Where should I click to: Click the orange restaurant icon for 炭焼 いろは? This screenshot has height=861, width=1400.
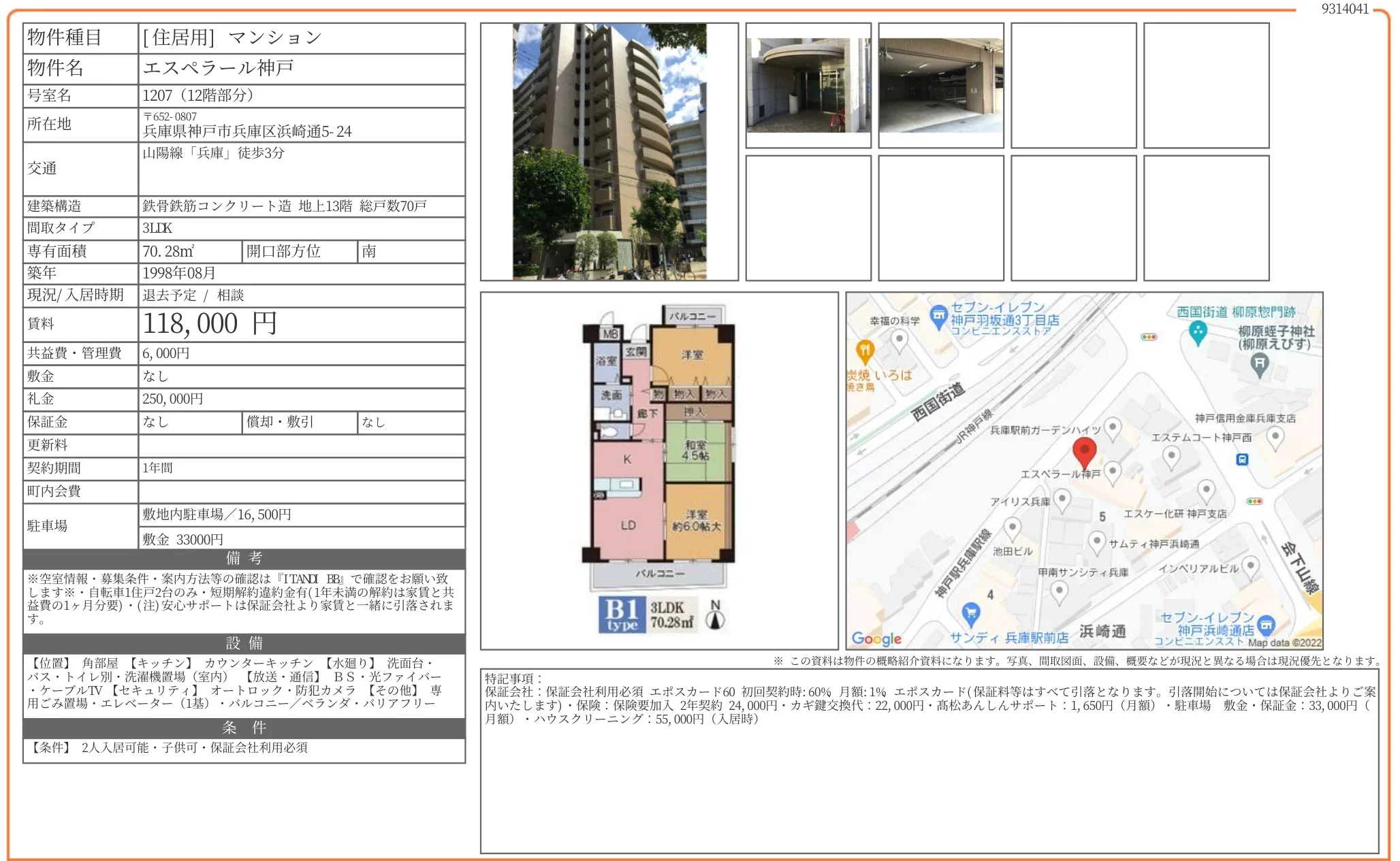(864, 351)
